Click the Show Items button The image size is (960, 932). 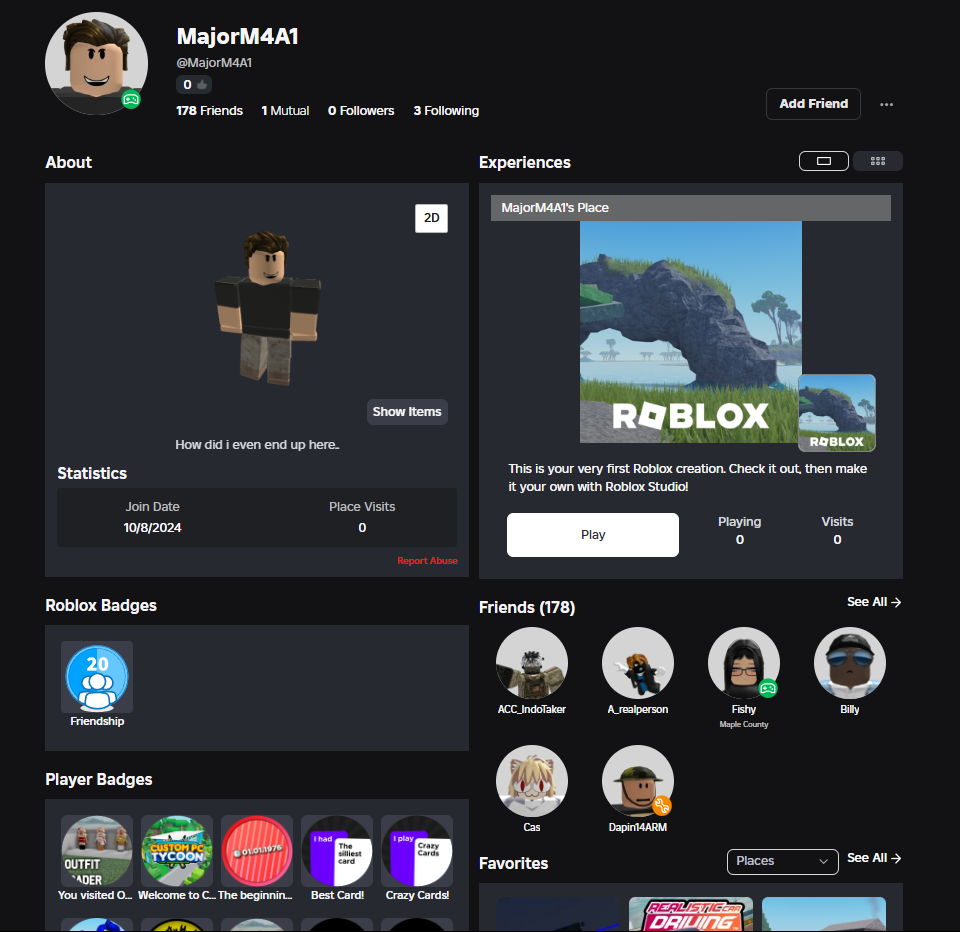pos(407,412)
